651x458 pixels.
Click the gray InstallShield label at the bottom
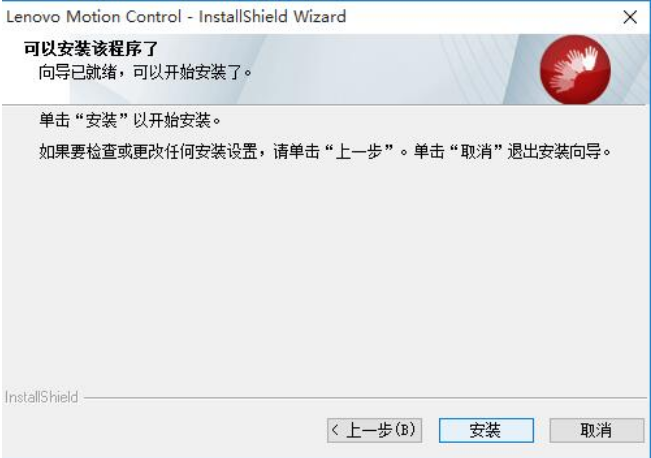pos(41,397)
